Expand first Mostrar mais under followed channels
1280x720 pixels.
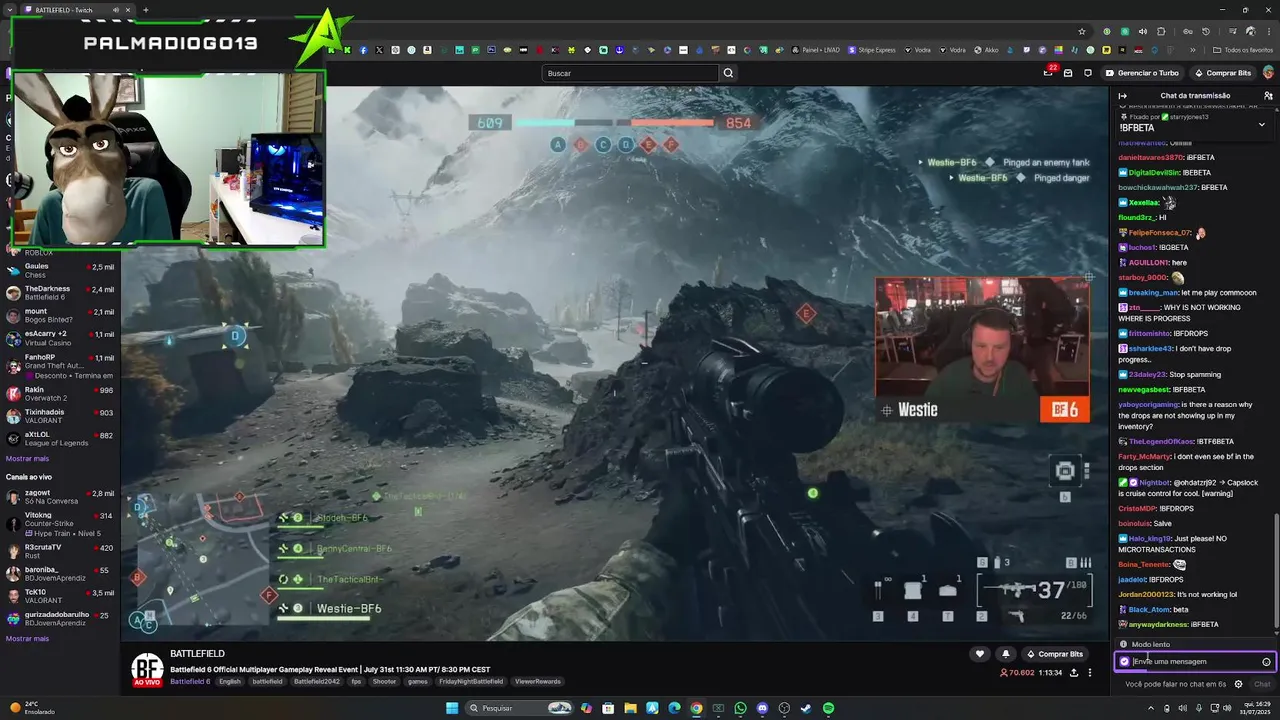point(27,458)
